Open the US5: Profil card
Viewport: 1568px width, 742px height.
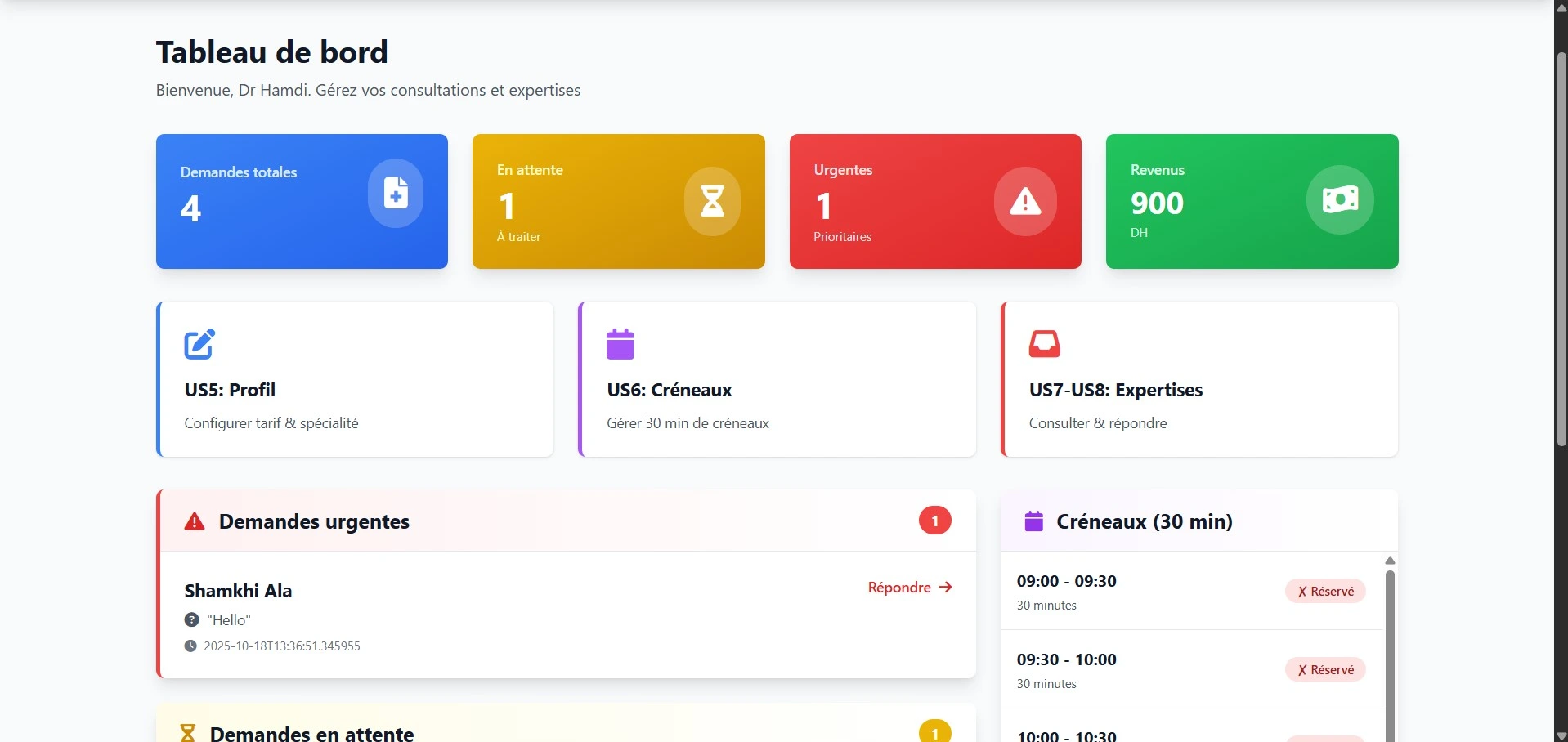pos(355,379)
